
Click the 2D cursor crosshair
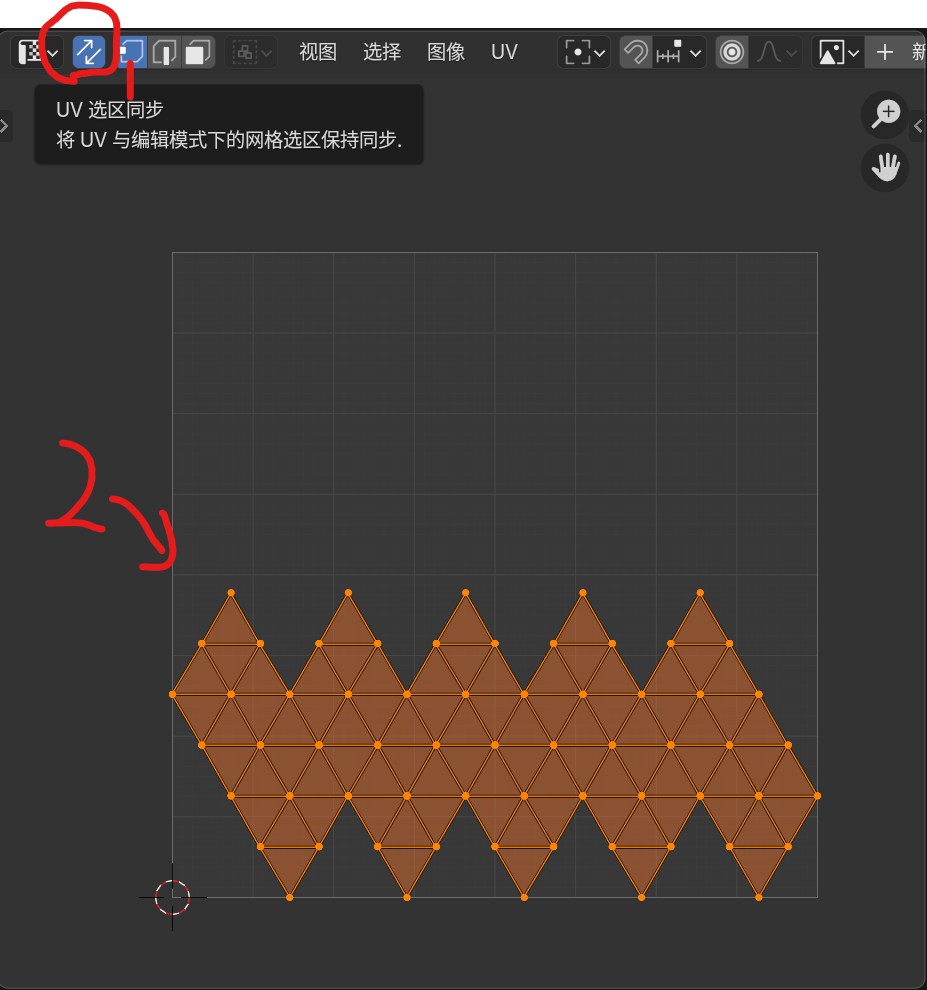[172, 897]
